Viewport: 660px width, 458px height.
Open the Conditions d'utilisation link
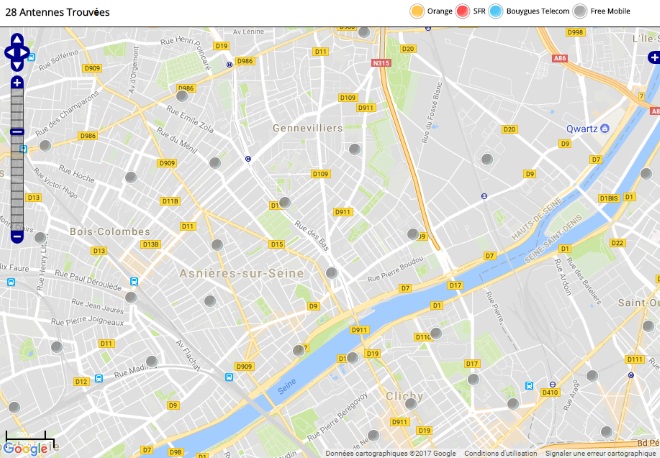pyautogui.click(x=500, y=453)
